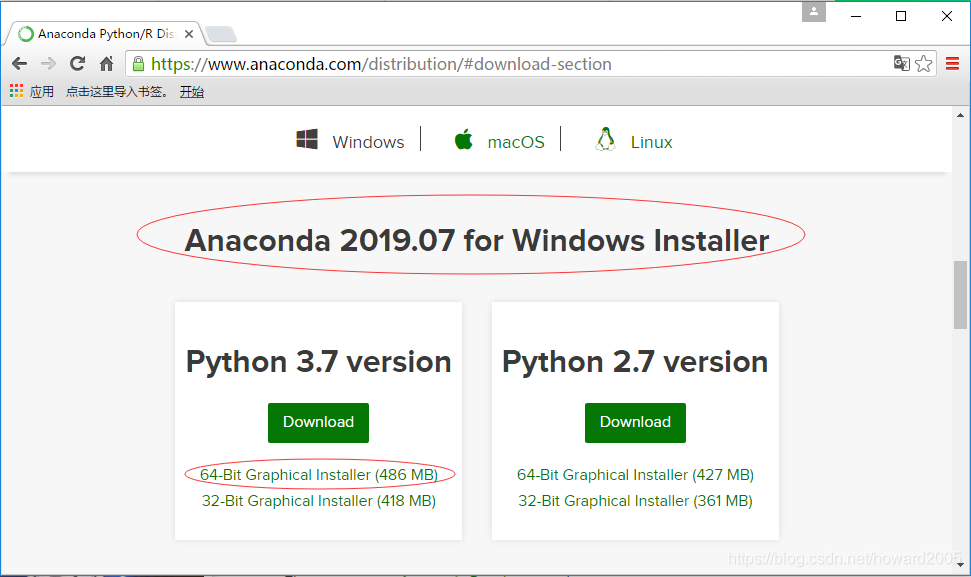Click the Apple macOS logo icon
Screen dimensions: 971x577
[x=463, y=139]
